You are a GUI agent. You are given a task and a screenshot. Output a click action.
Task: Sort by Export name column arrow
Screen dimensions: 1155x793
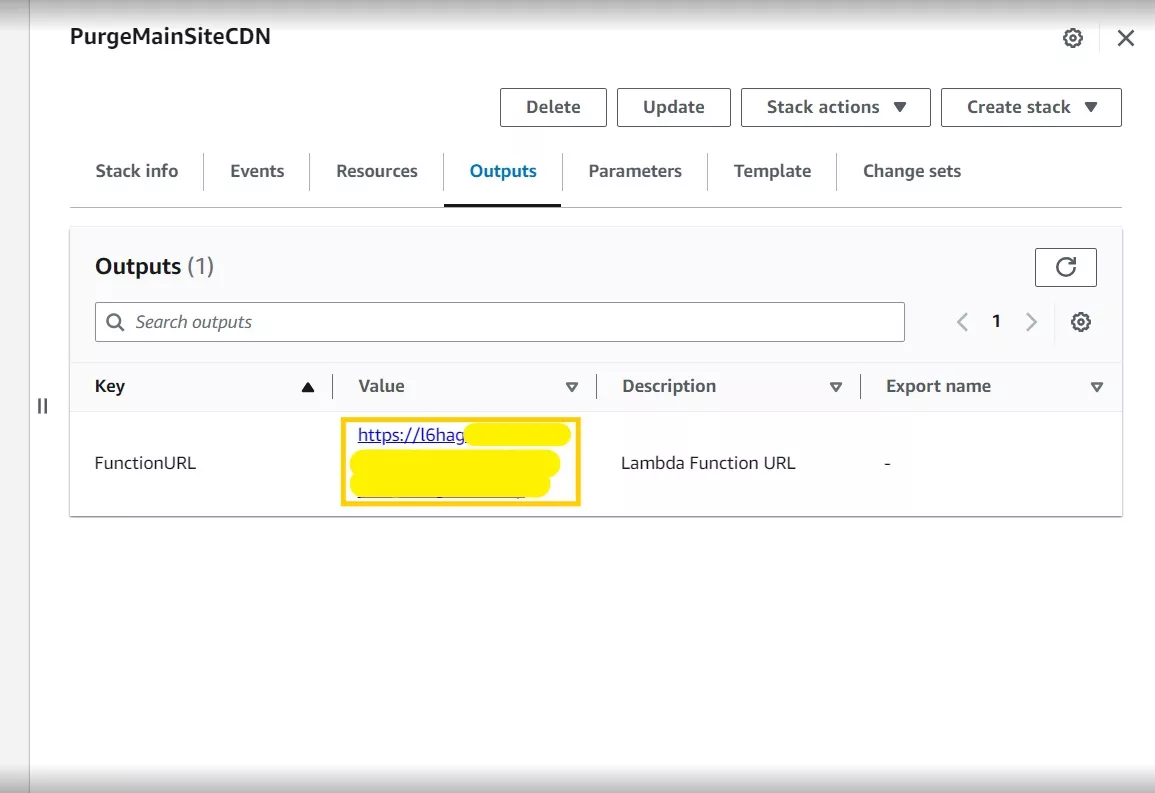pyautogui.click(x=1097, y=387)
